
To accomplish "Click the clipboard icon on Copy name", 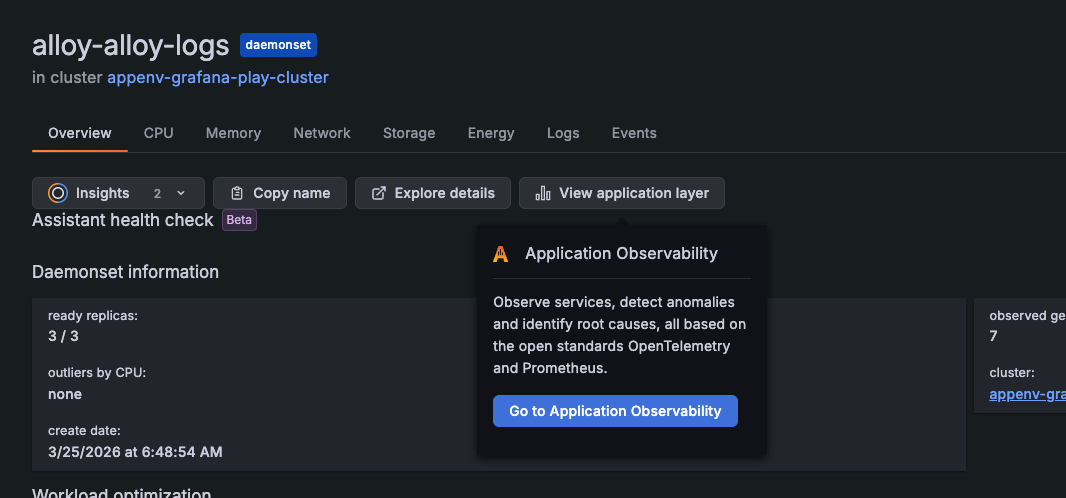I will 237,193.
